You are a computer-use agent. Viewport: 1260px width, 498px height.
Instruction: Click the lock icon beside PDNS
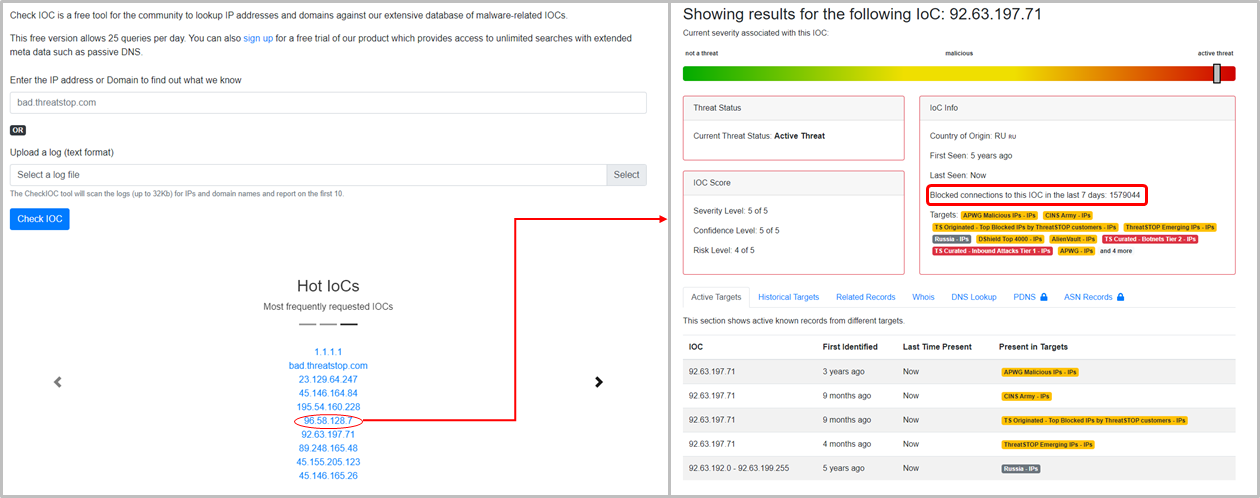1044,297
